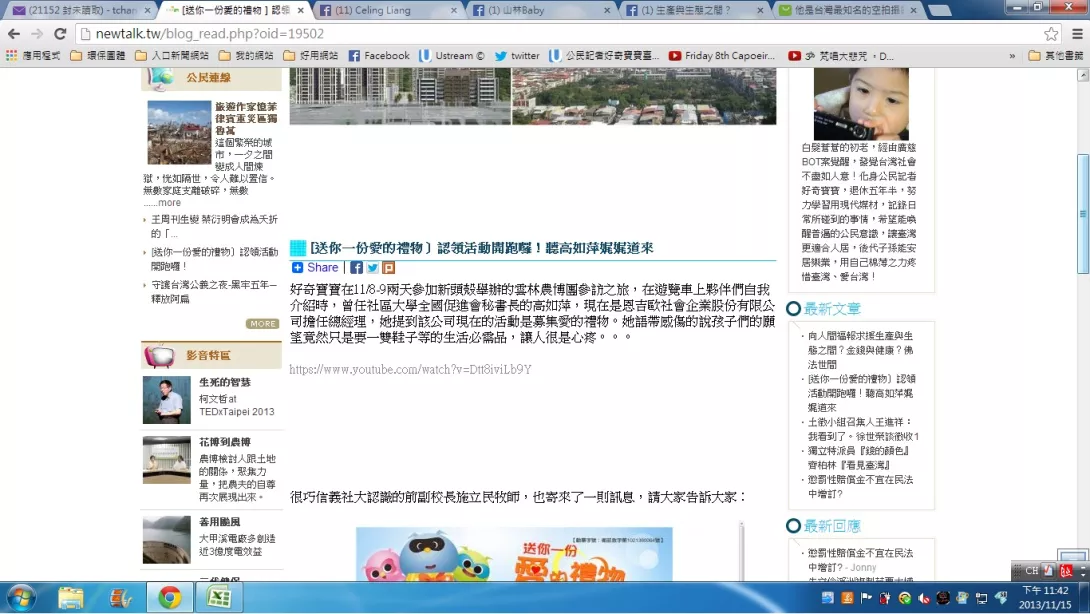This screenshot has height=614, width=1090.
Task: Open the 環保團體 bookmarks folder
Action: 97,56
